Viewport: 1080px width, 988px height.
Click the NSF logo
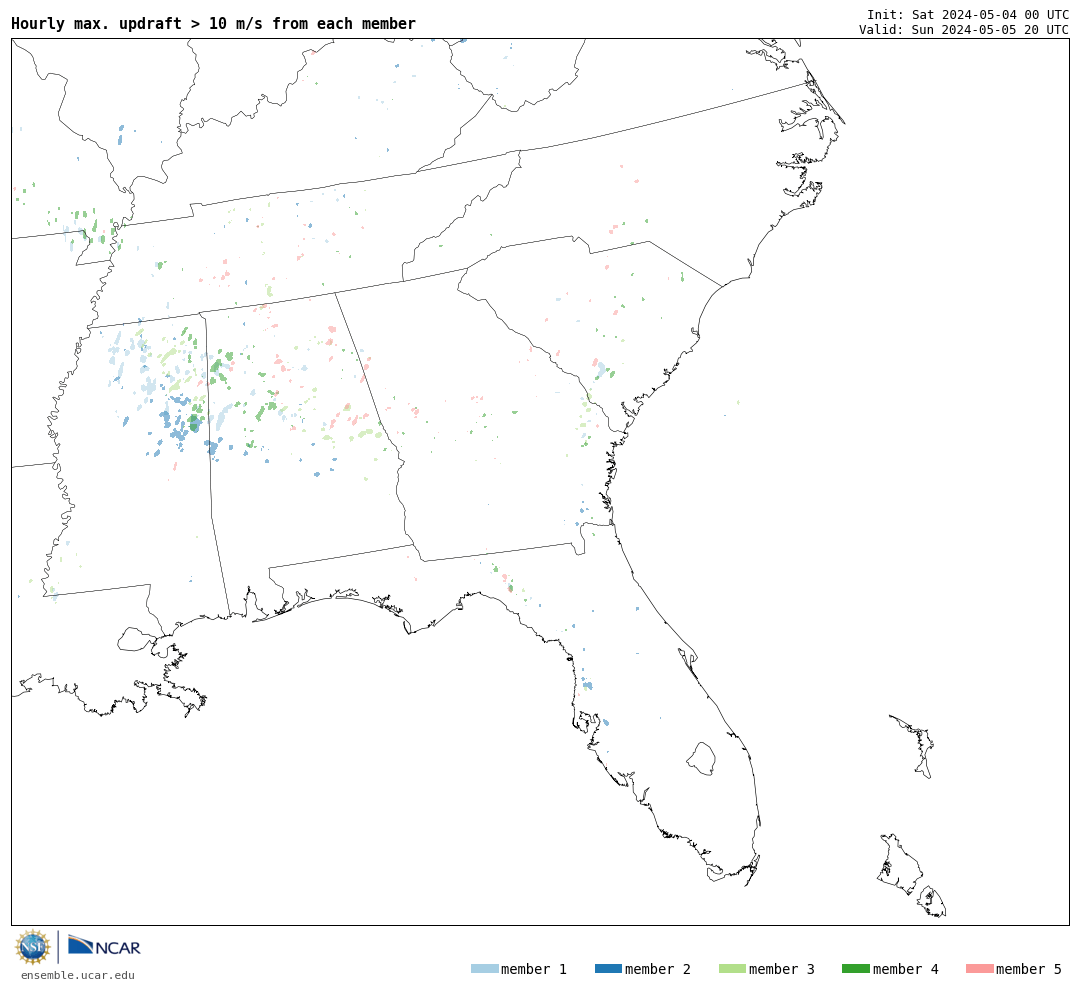(x=32, y=947)
